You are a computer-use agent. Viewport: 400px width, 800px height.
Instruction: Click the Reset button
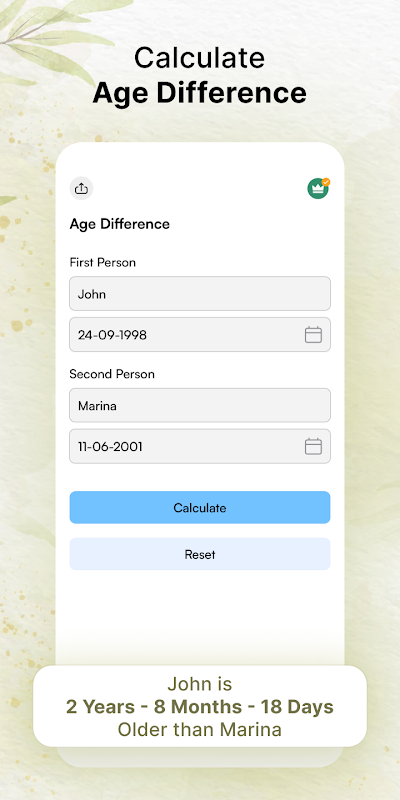point(200,554)
